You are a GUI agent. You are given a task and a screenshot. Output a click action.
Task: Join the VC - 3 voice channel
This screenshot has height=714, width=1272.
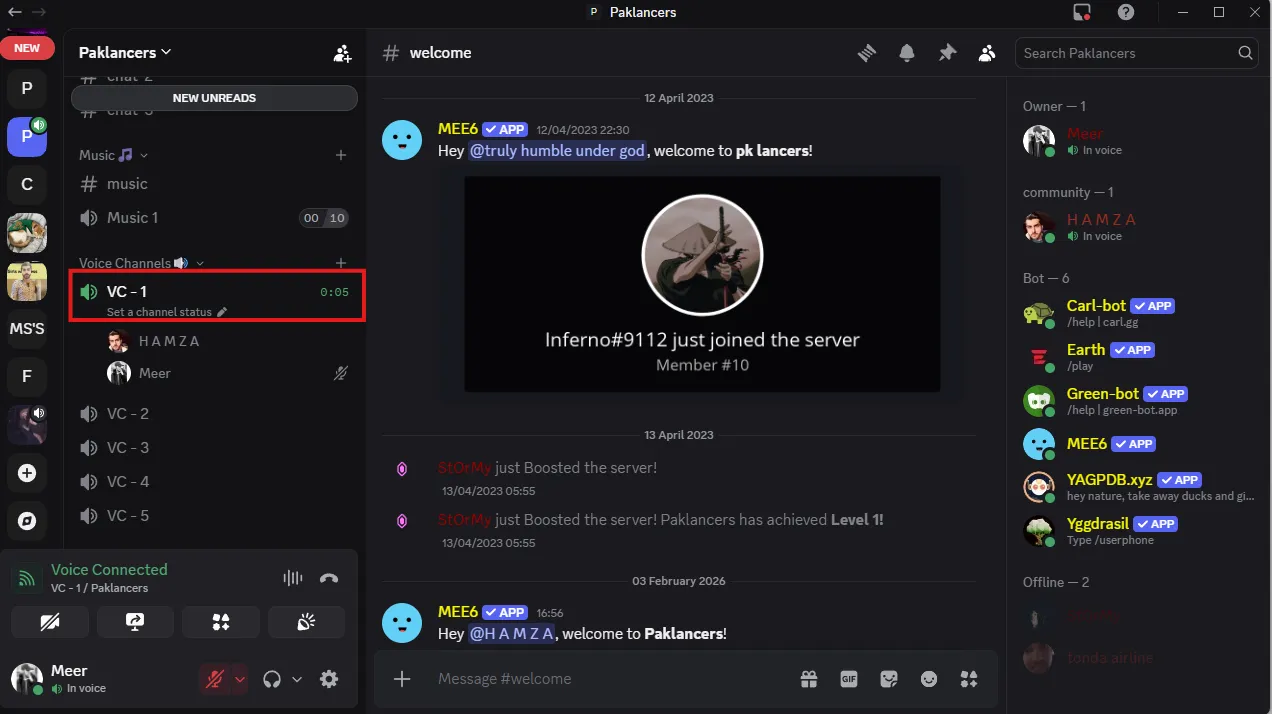pyautogui.click(x=128, y=447)
